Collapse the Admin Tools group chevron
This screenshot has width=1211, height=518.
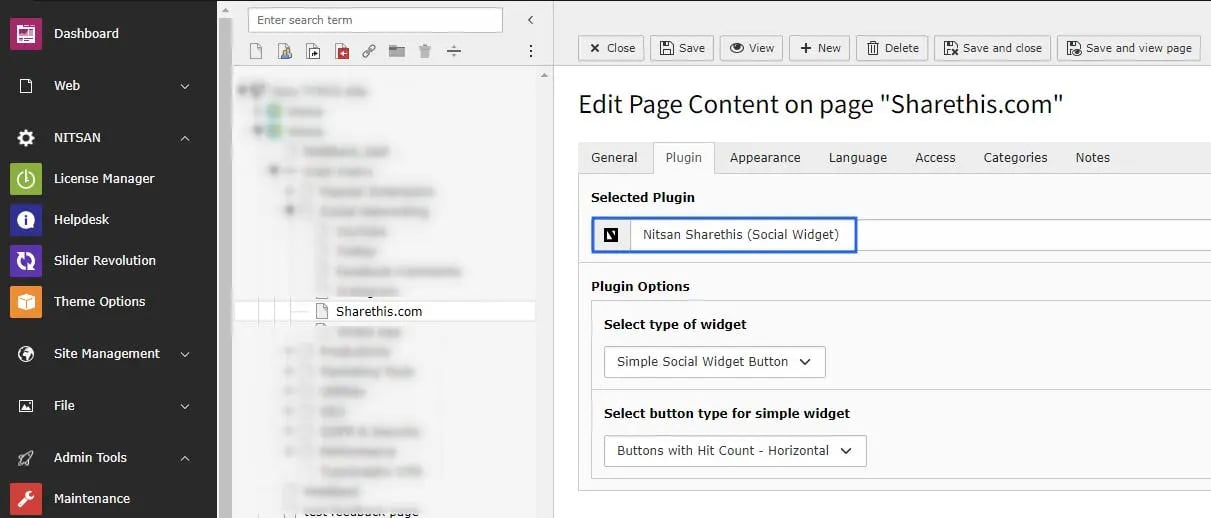pos(185,458)
